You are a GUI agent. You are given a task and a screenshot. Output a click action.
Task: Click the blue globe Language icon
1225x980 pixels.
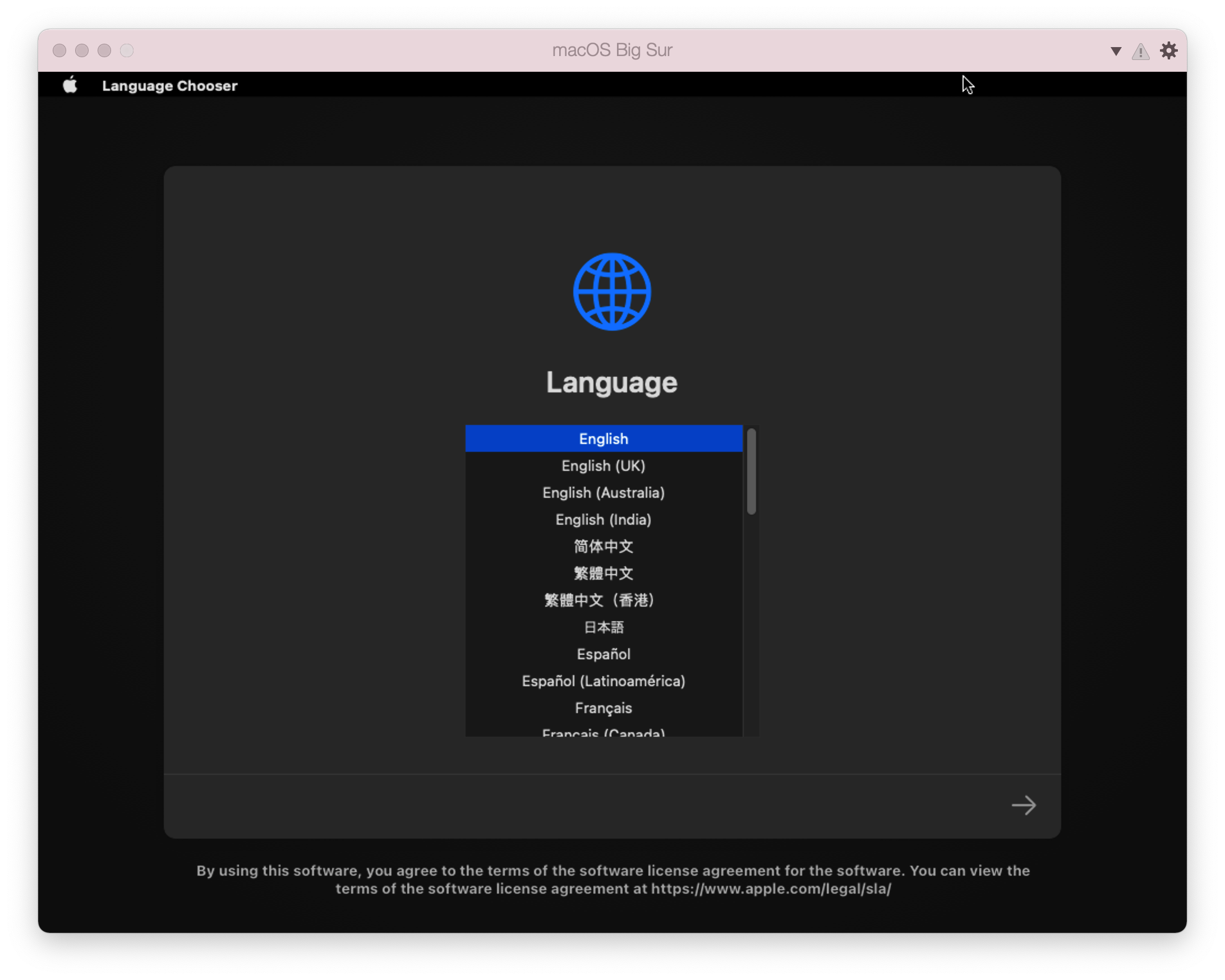click(x=612, y=291)
